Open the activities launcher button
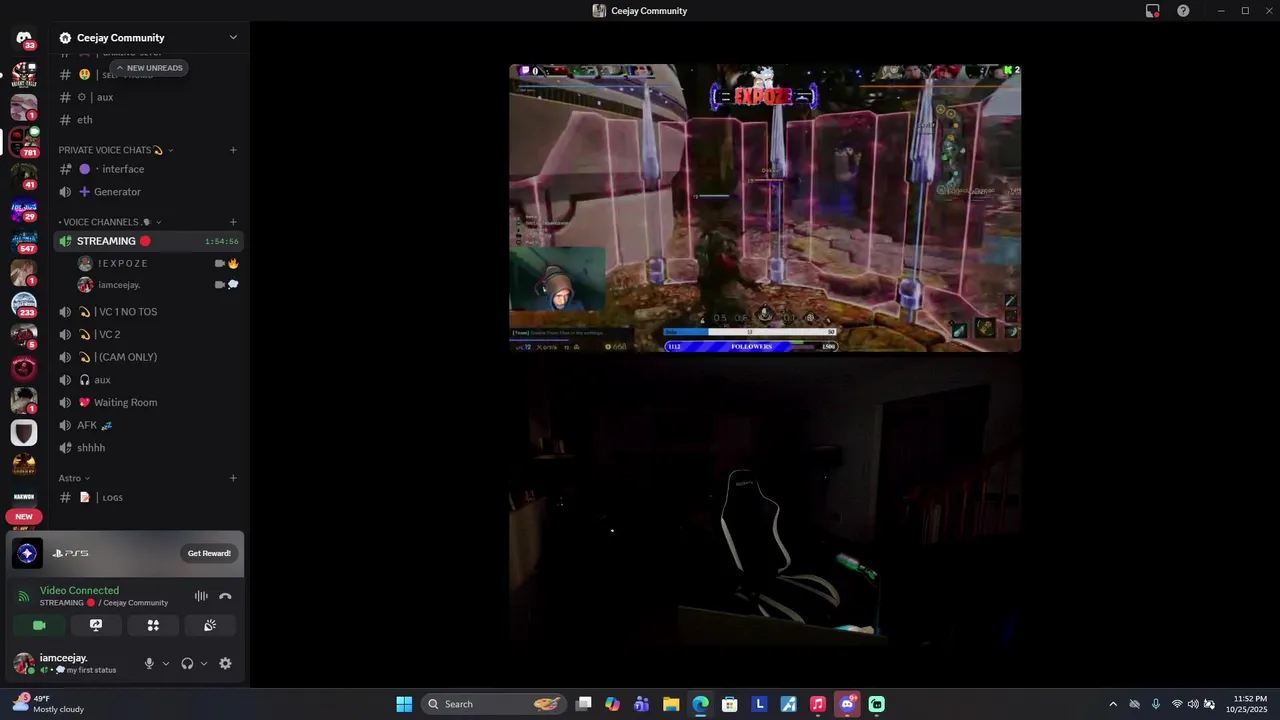This screenshot has width=1280, height=720. [x=153, y=625]
